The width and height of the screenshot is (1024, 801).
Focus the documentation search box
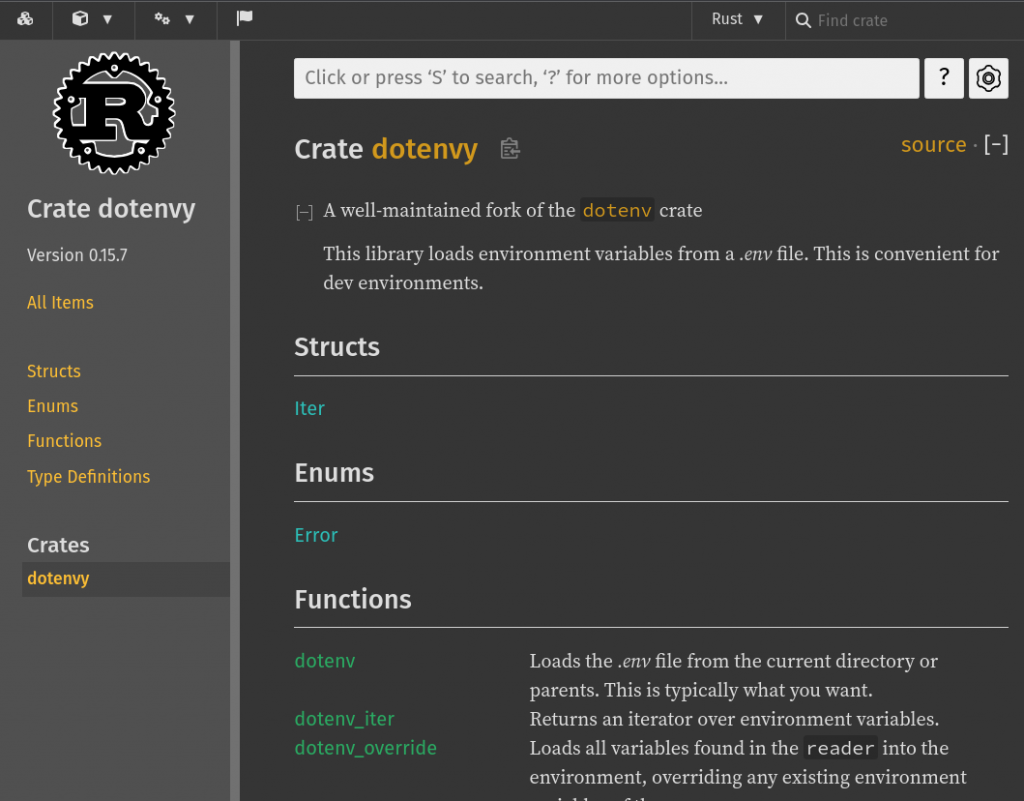[606, 78]
